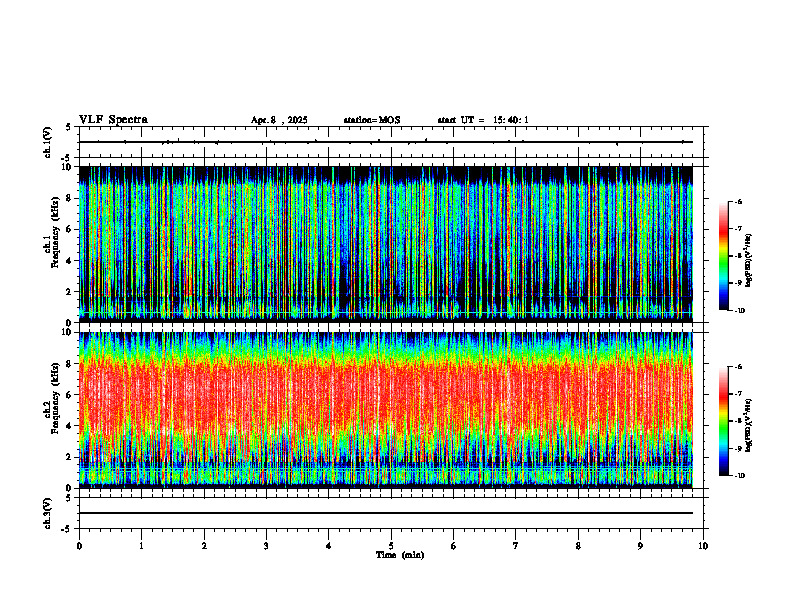Image resolution: width=792 pixels, height=612 pixels.
Task: Click ch.1 colorbar log(PSD) units label
Action: point(749,261)
